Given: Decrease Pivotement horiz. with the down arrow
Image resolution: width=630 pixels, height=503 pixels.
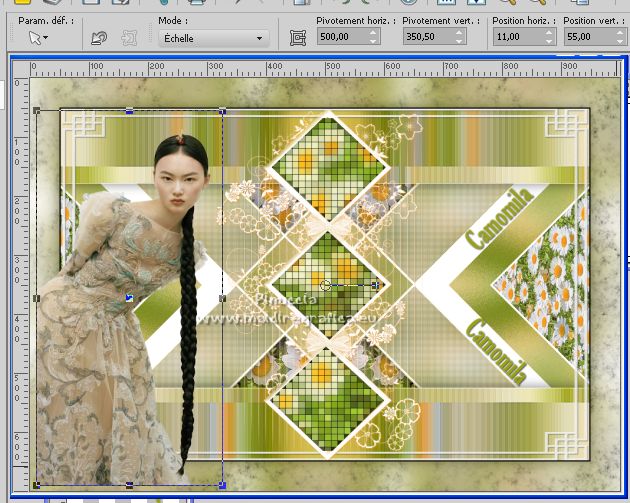Looking at the screenshot, I should (374, 41).
